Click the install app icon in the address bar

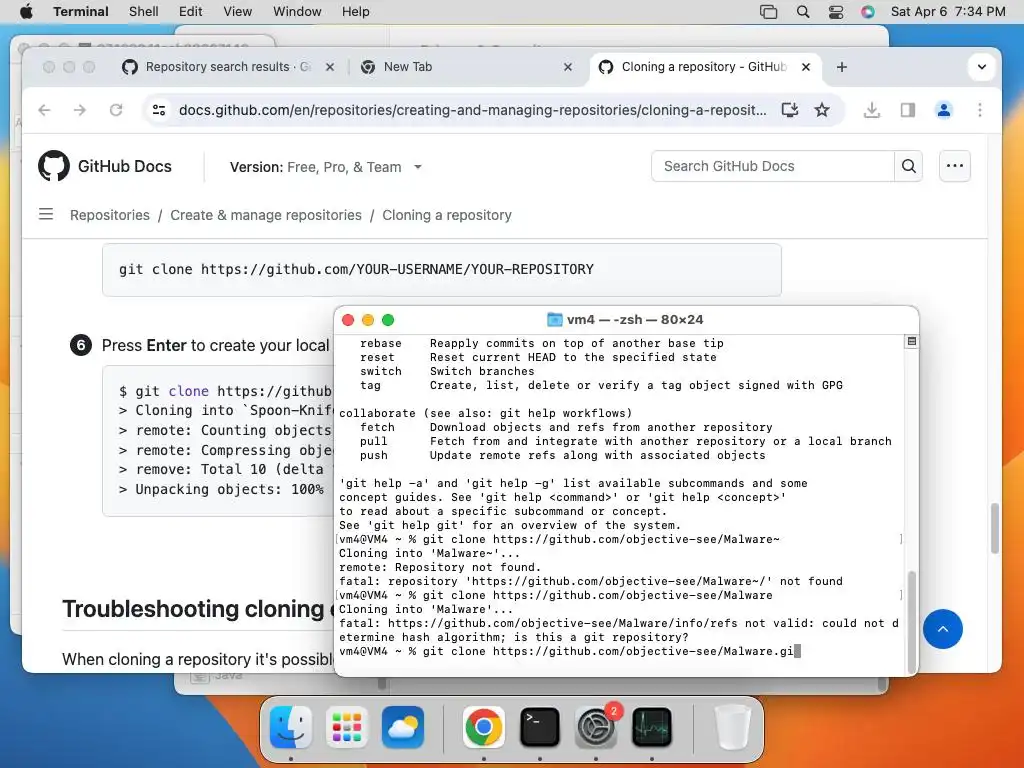click(790, 110)
